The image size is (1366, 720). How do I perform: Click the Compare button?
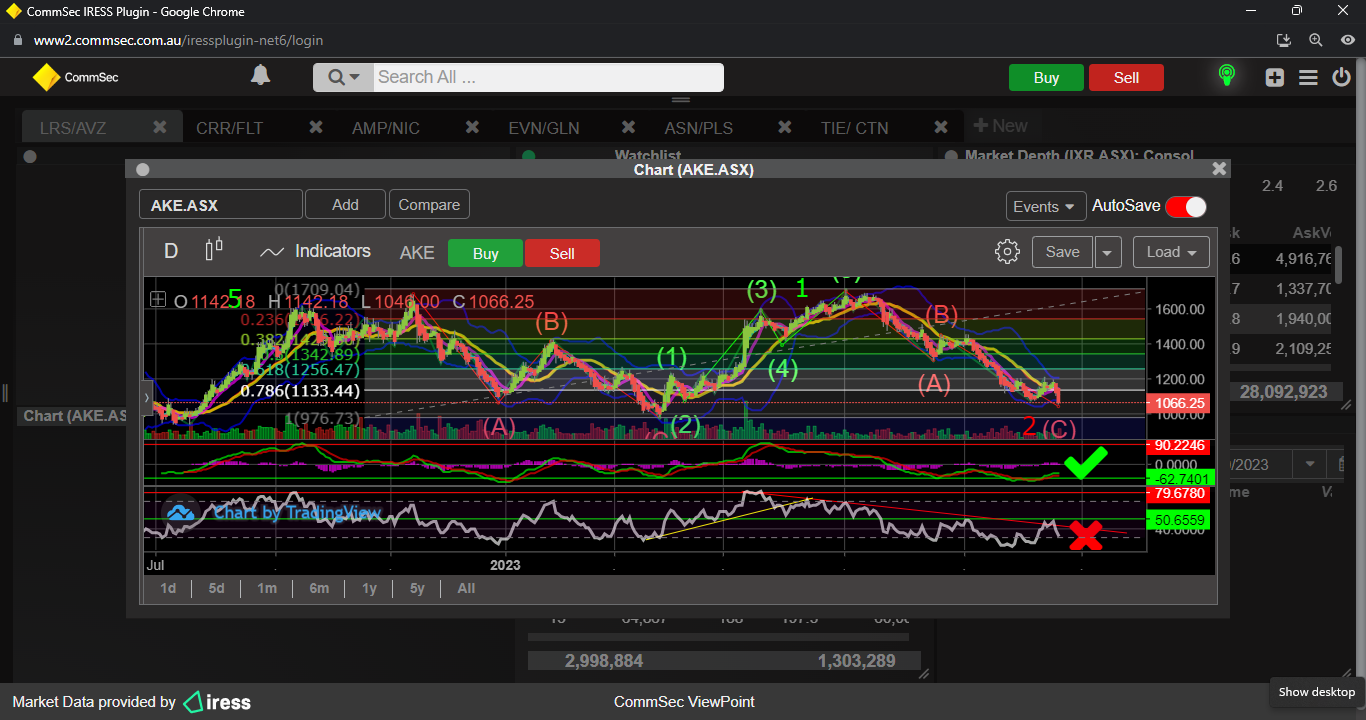click(429, 205)
